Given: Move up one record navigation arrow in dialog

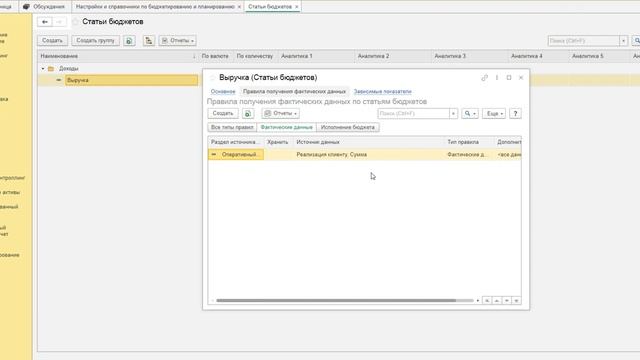Looking at the screenshot, I should point(497,300).
